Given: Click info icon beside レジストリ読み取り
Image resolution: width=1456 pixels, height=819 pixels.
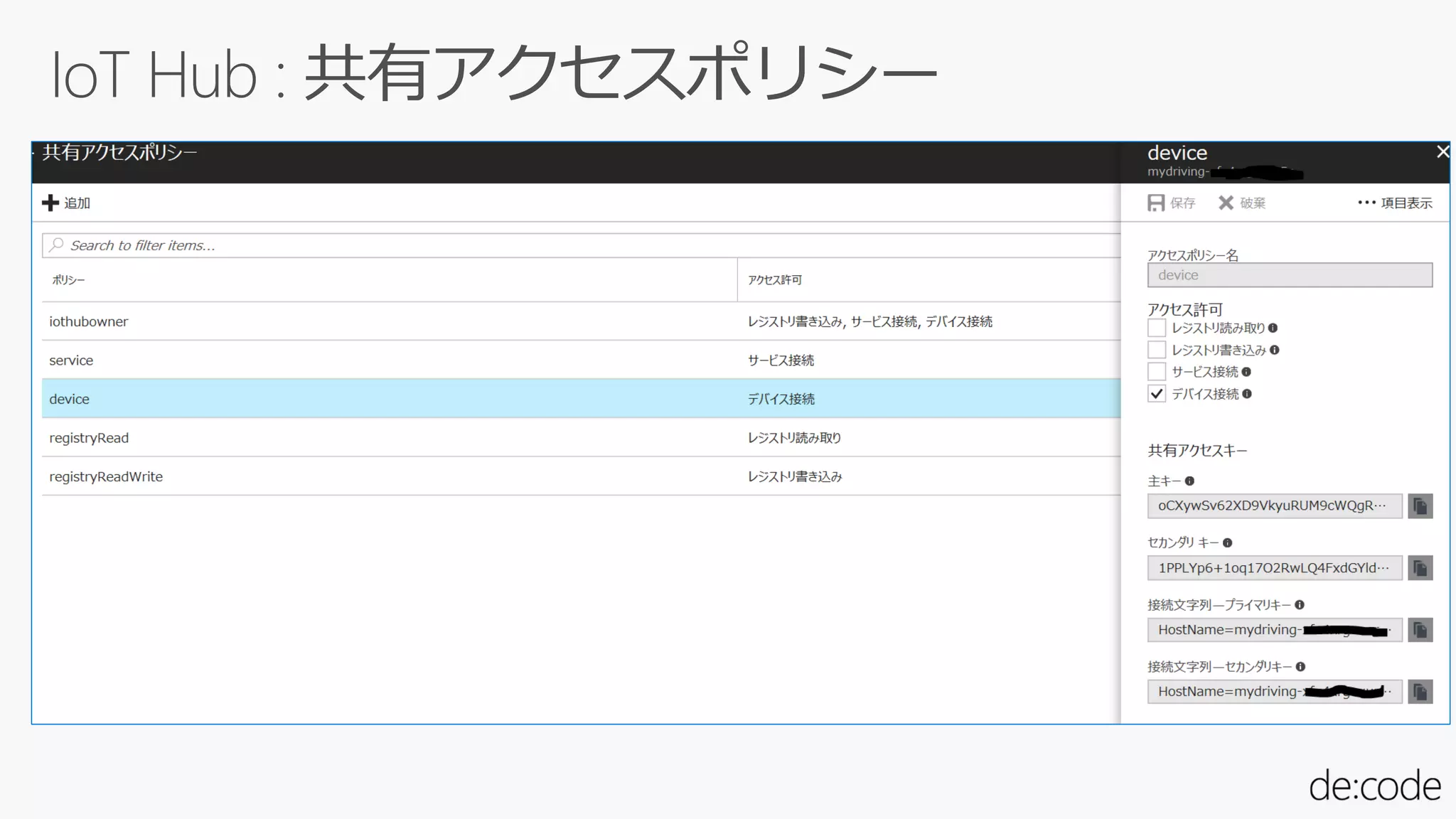Looking at the screenshot, I should pos(1273,328).
